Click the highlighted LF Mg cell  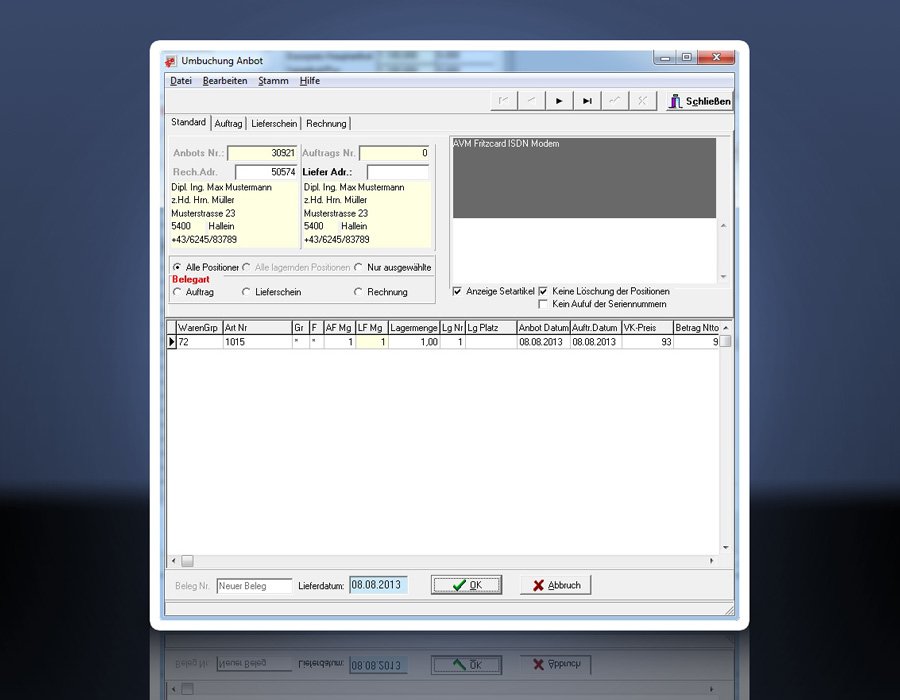[x=372, y=342]
